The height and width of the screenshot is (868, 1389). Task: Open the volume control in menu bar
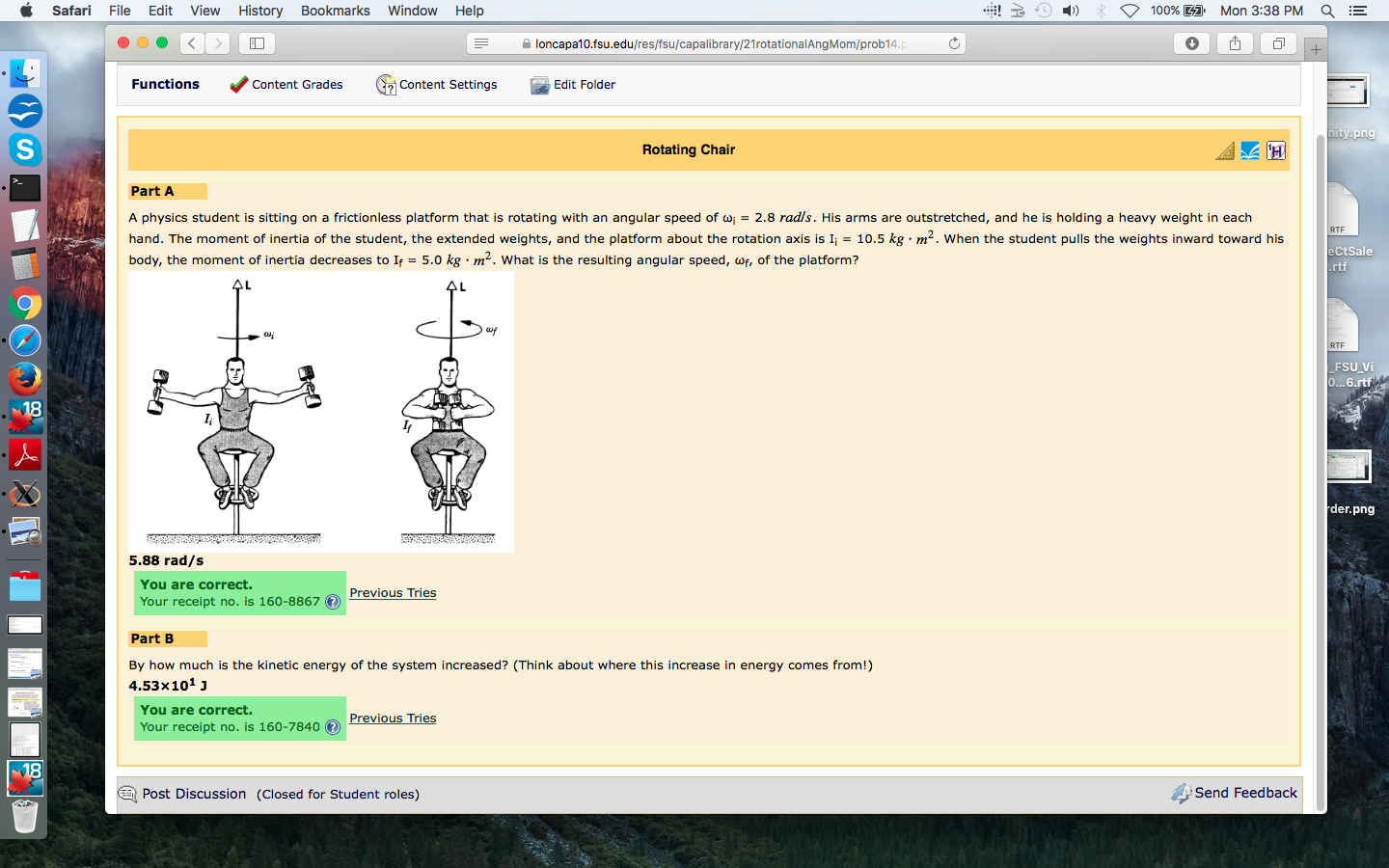coord(1071,11)
